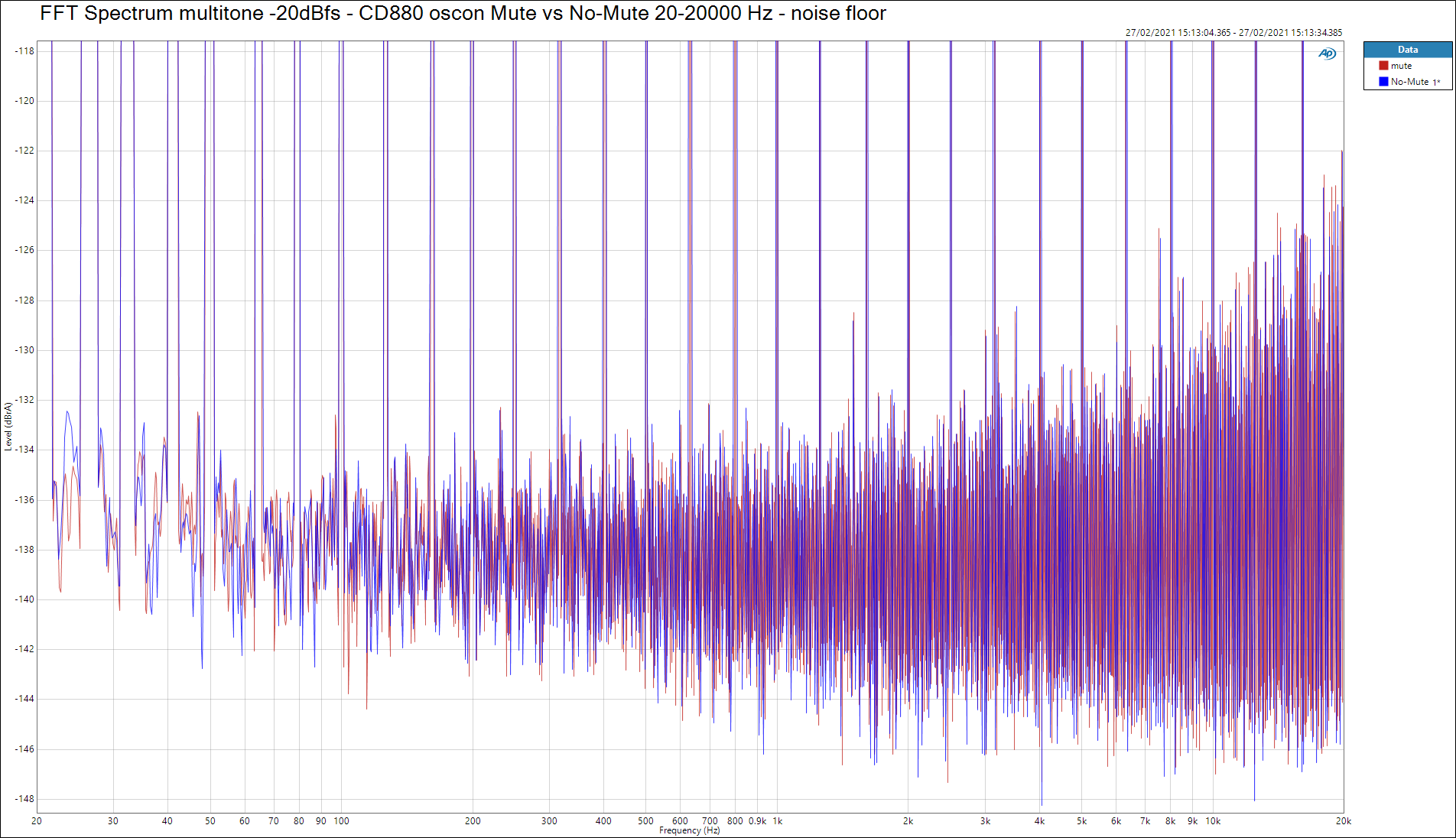Click the -130 tick on the level axis

pyautogui.click(x=24, y=350)
